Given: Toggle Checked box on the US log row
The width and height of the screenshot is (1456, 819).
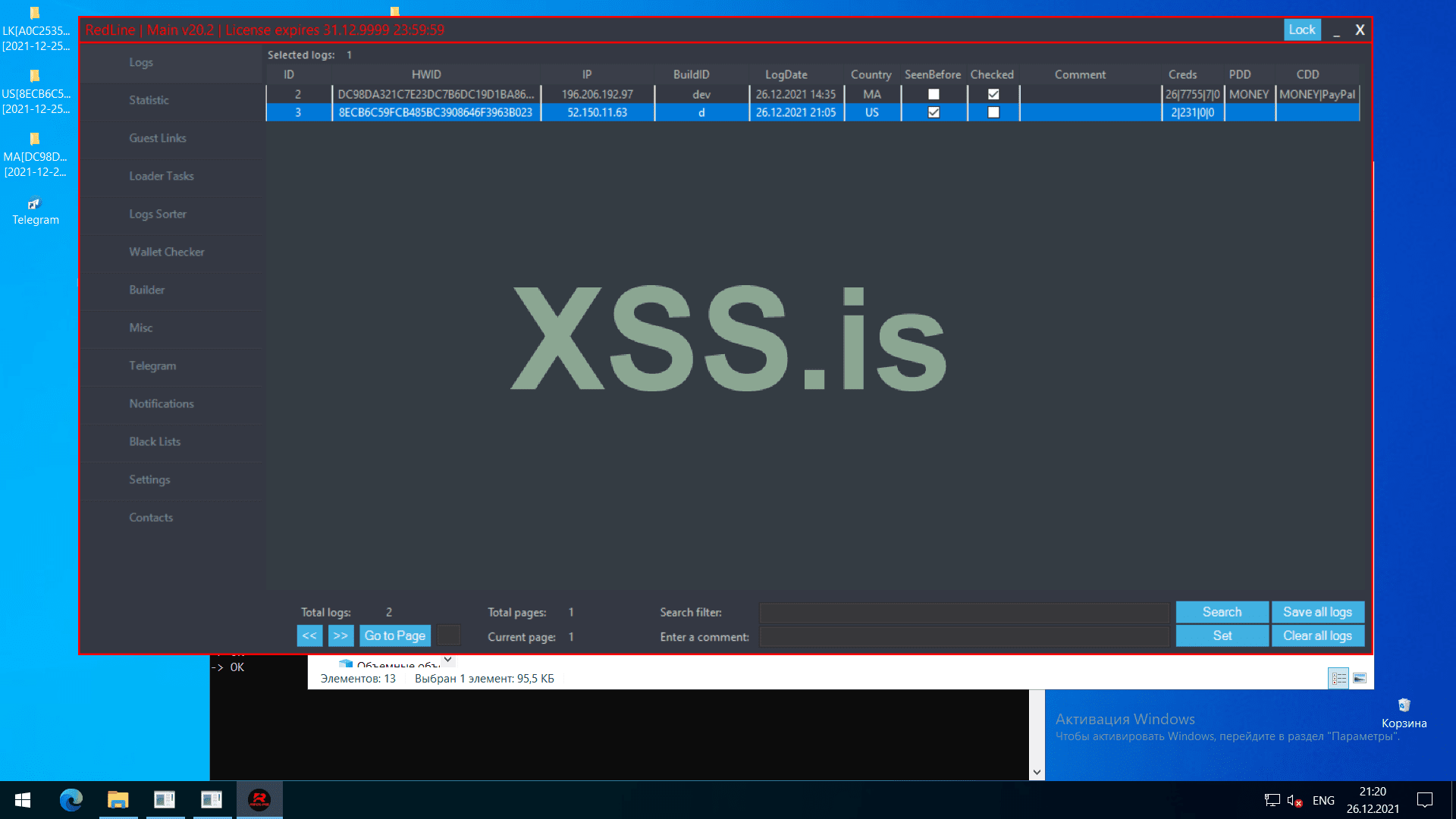Looking at the screenshot, I should coord(993,112).
